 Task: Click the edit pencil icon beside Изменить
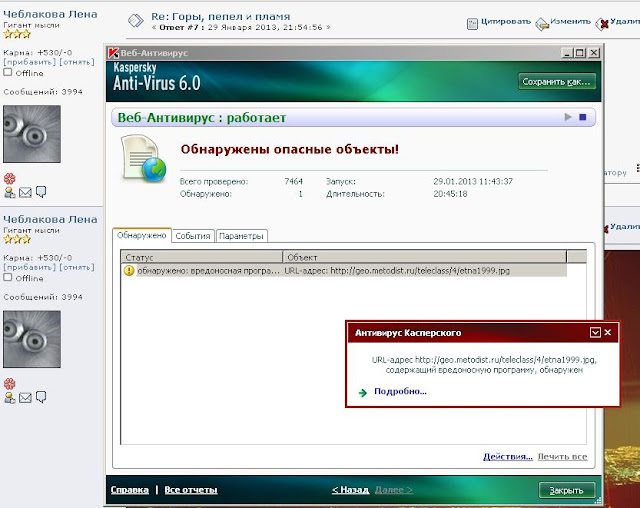coord(542,24)
